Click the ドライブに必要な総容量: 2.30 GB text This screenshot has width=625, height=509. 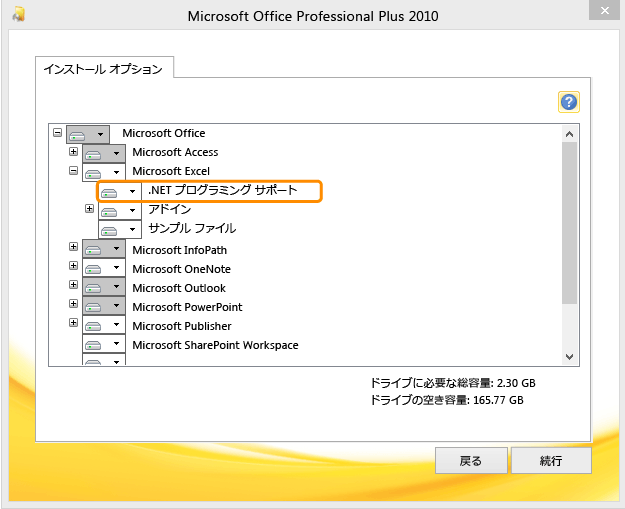(453, 383)
